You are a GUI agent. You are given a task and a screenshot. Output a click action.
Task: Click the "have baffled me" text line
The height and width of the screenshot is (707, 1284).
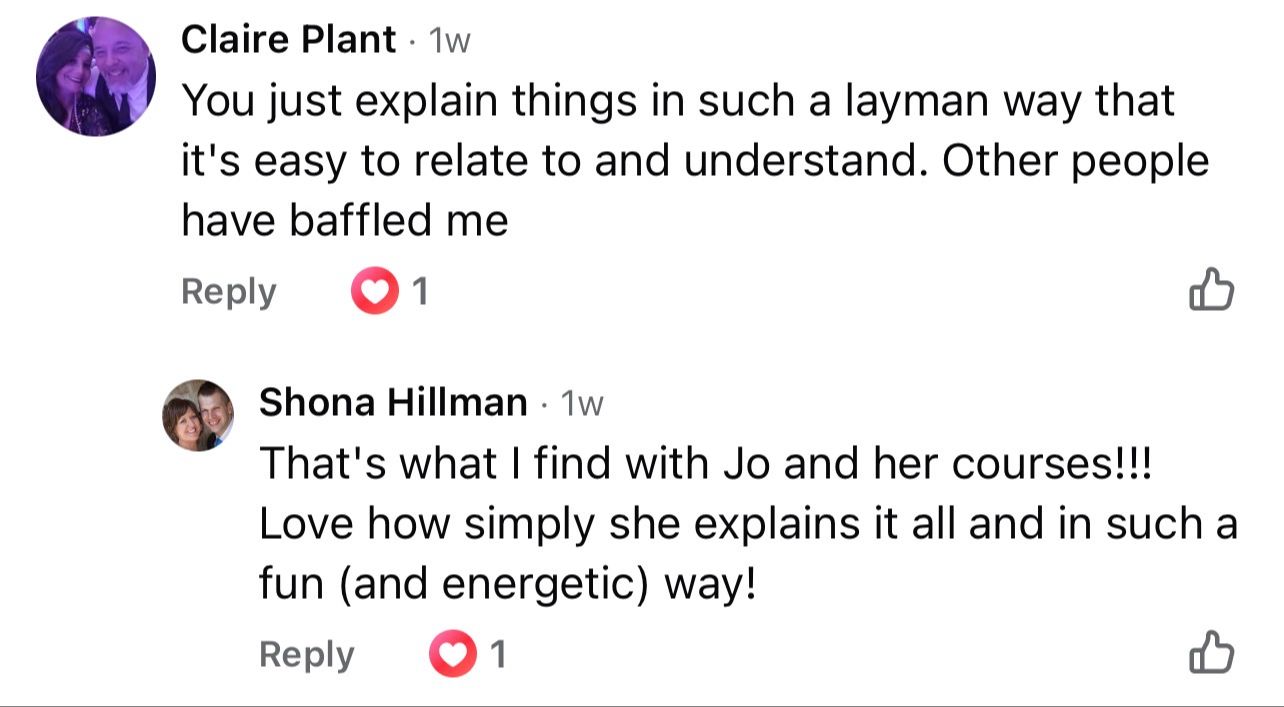tap(345, 220)
